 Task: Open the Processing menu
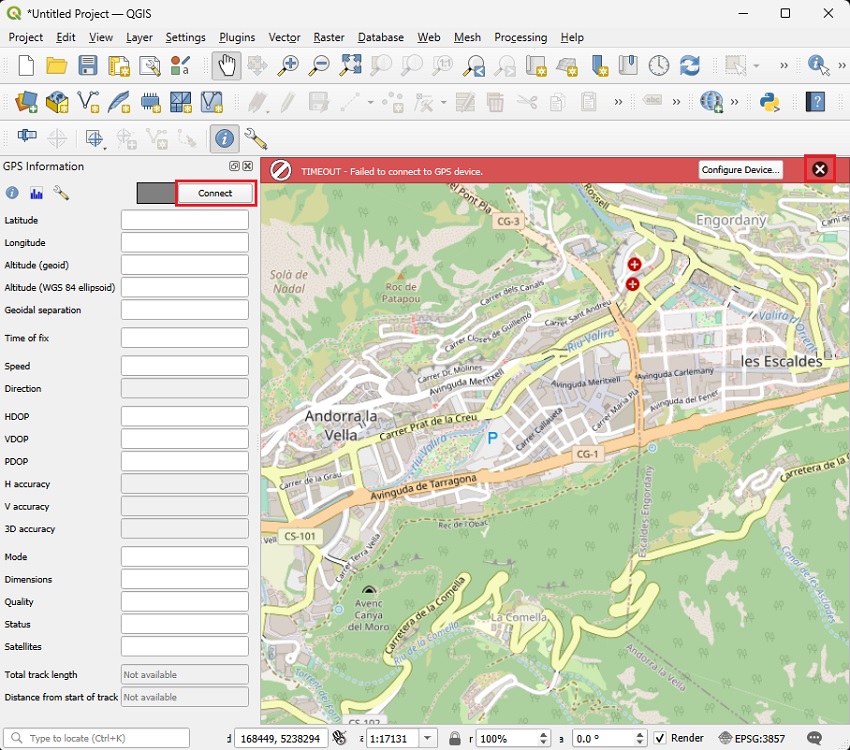[520, 37]
